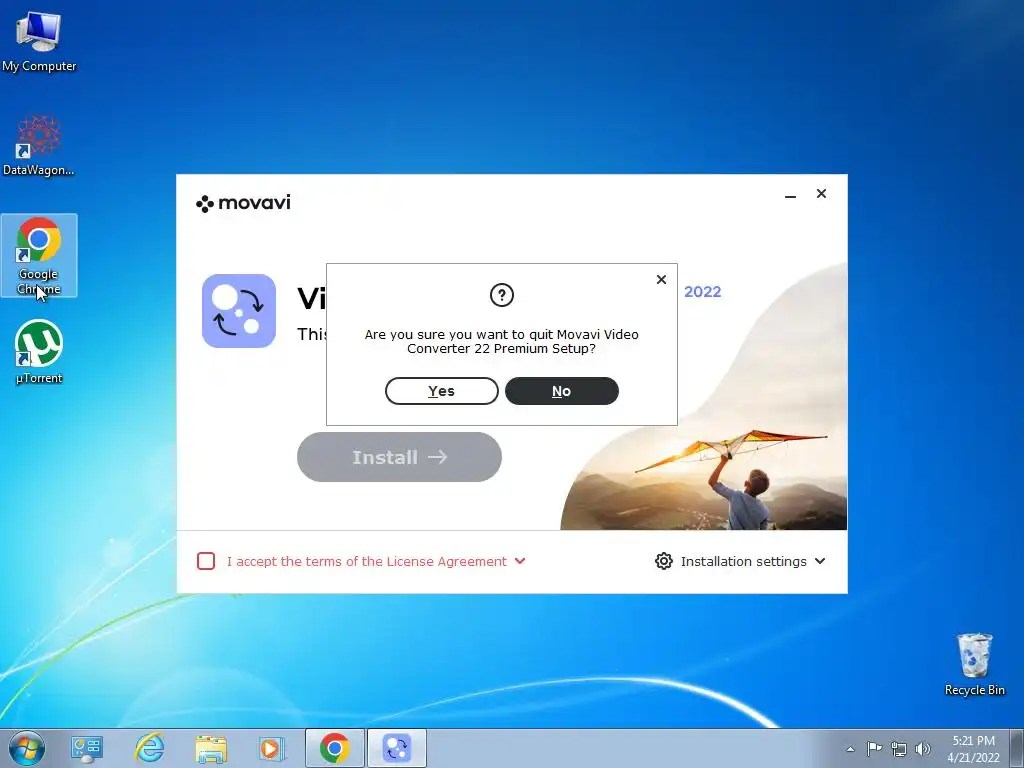Open the Windows Start menu orb

27,748
